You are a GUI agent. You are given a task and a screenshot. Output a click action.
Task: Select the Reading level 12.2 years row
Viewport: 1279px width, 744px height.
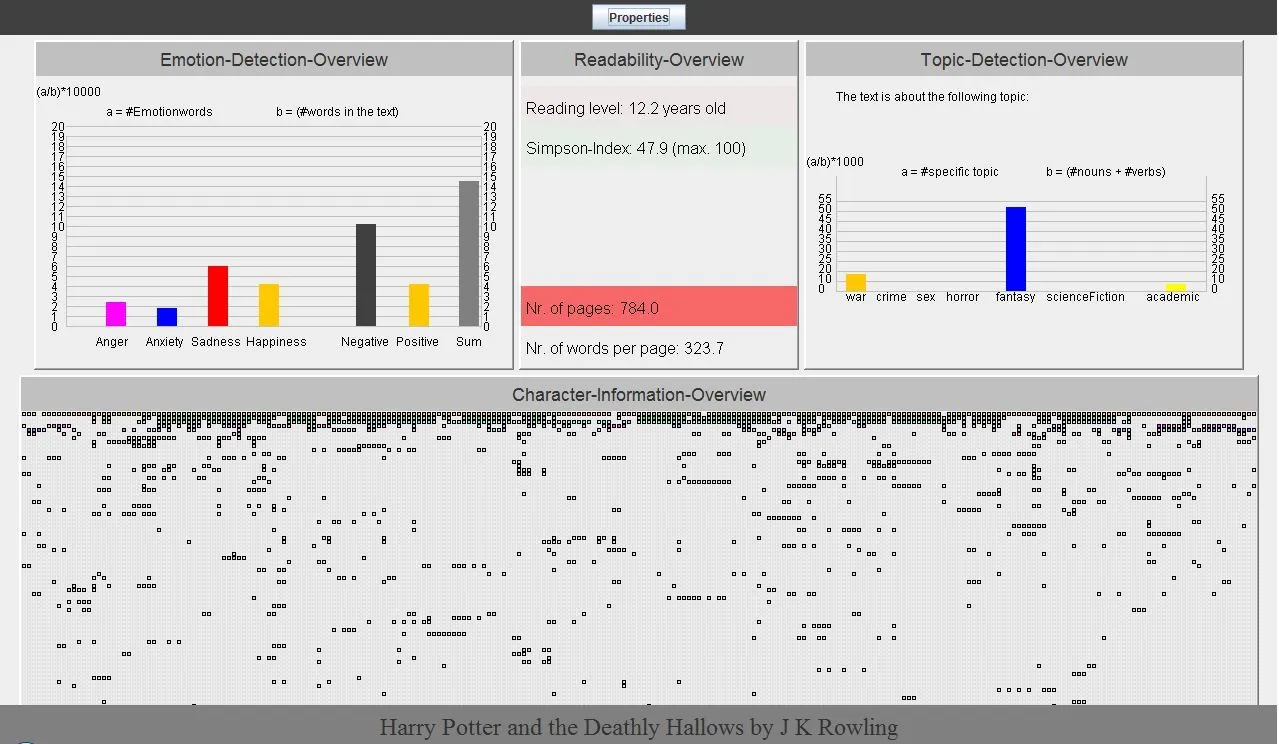click(x=659, y=108)
